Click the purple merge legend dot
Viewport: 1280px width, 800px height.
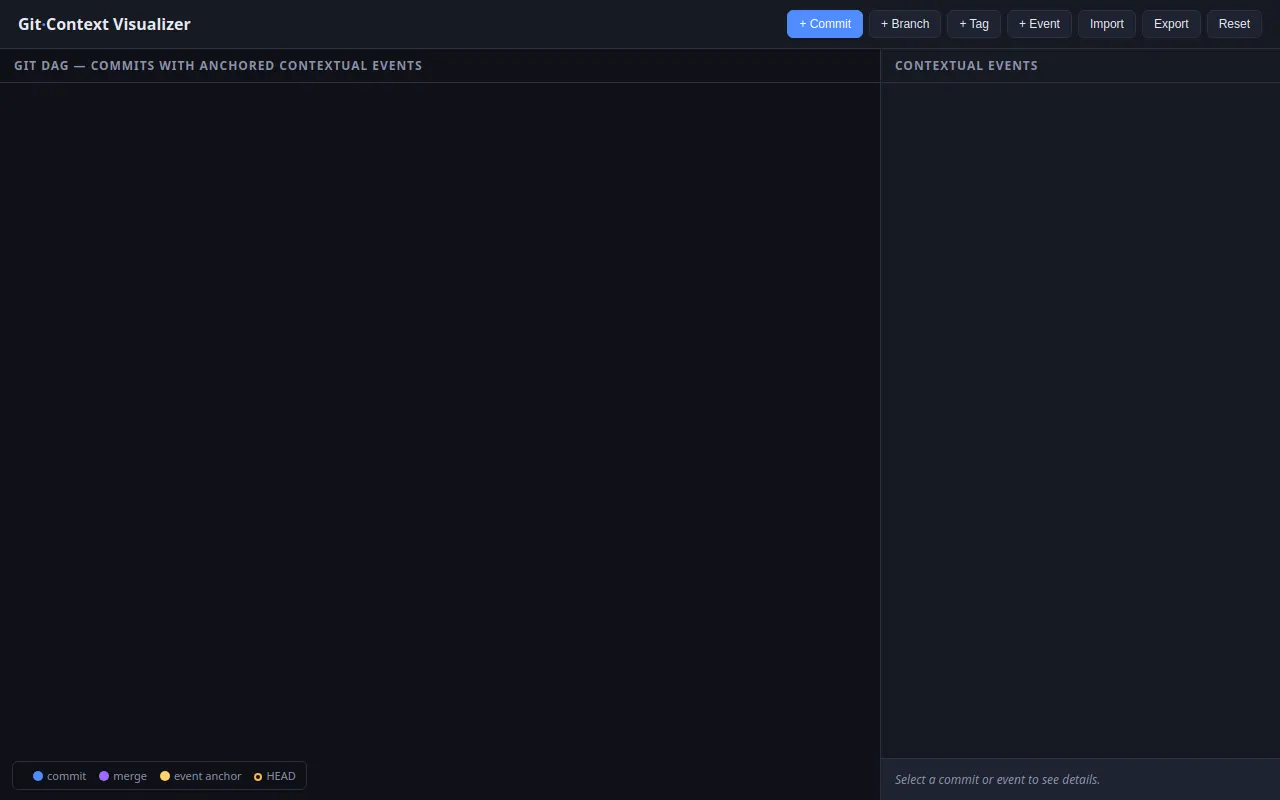104,776
